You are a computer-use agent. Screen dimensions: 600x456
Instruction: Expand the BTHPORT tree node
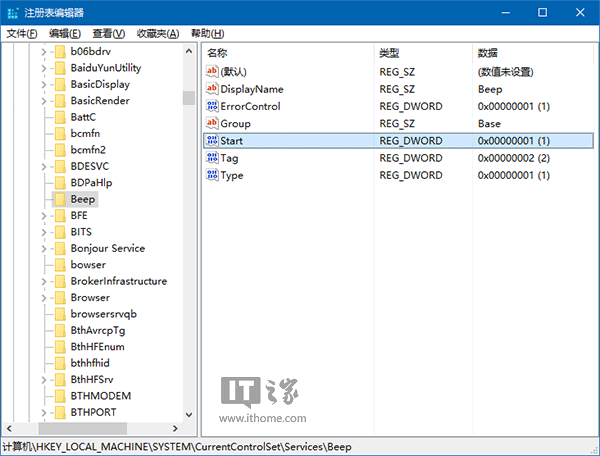tap(43, 413)
